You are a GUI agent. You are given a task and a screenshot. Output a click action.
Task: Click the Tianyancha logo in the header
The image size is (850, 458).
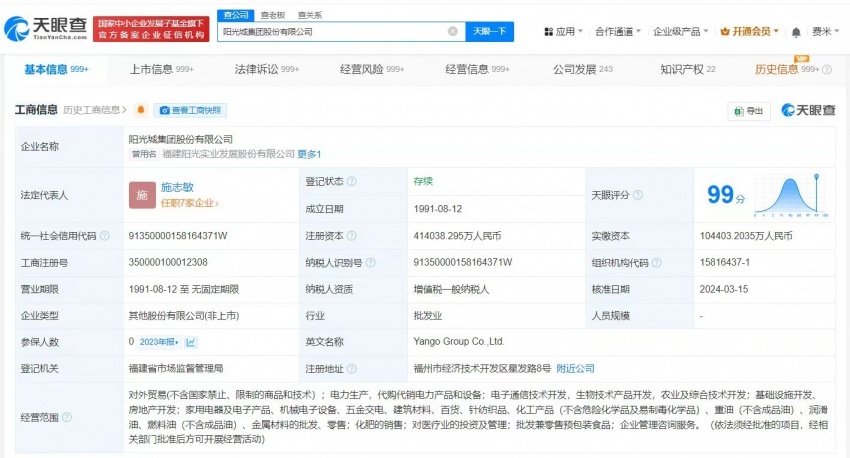(x=45, y=28)
